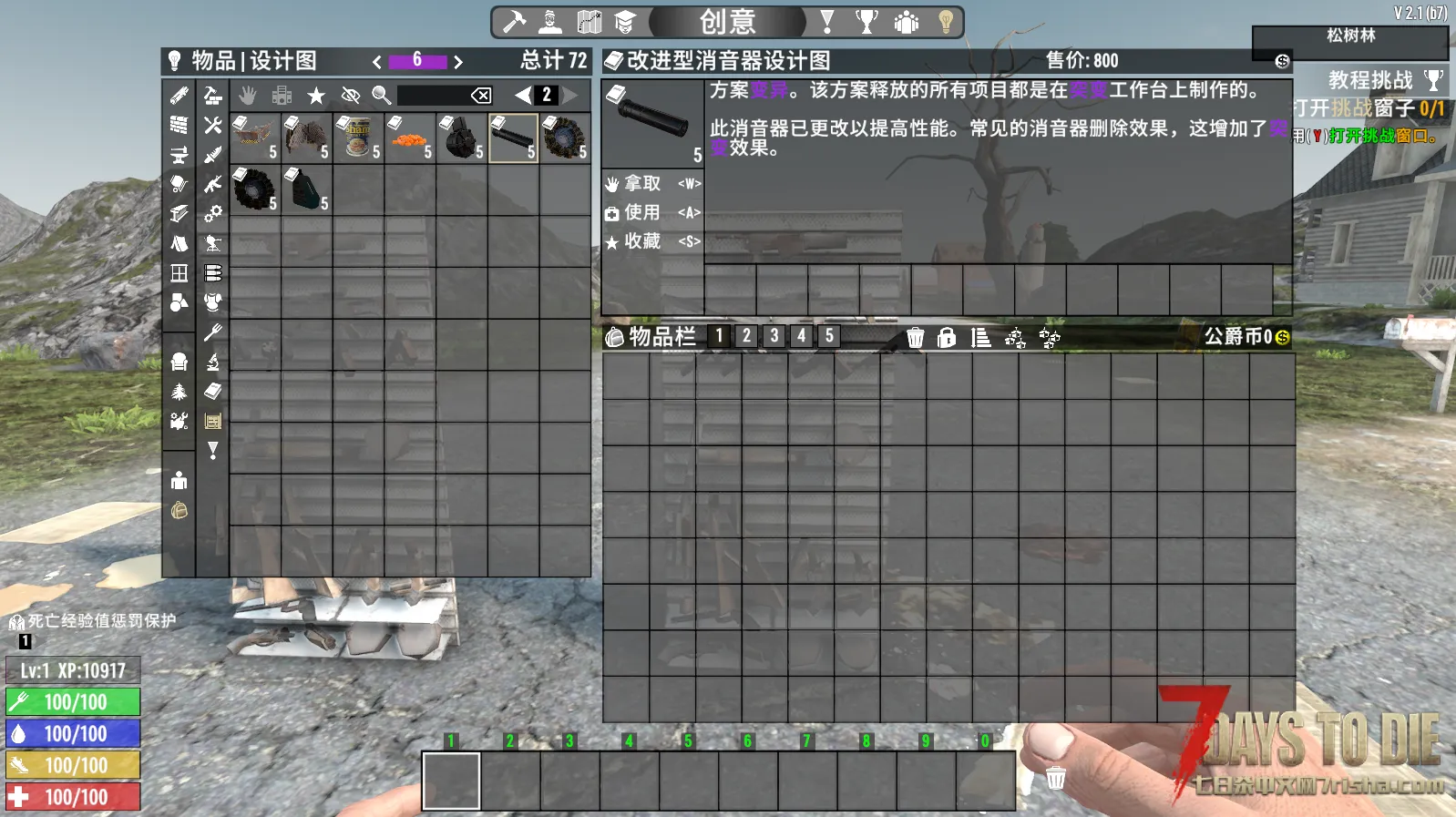Toggle the favorites star filter
1456x817 pixels.
(316, 95)
